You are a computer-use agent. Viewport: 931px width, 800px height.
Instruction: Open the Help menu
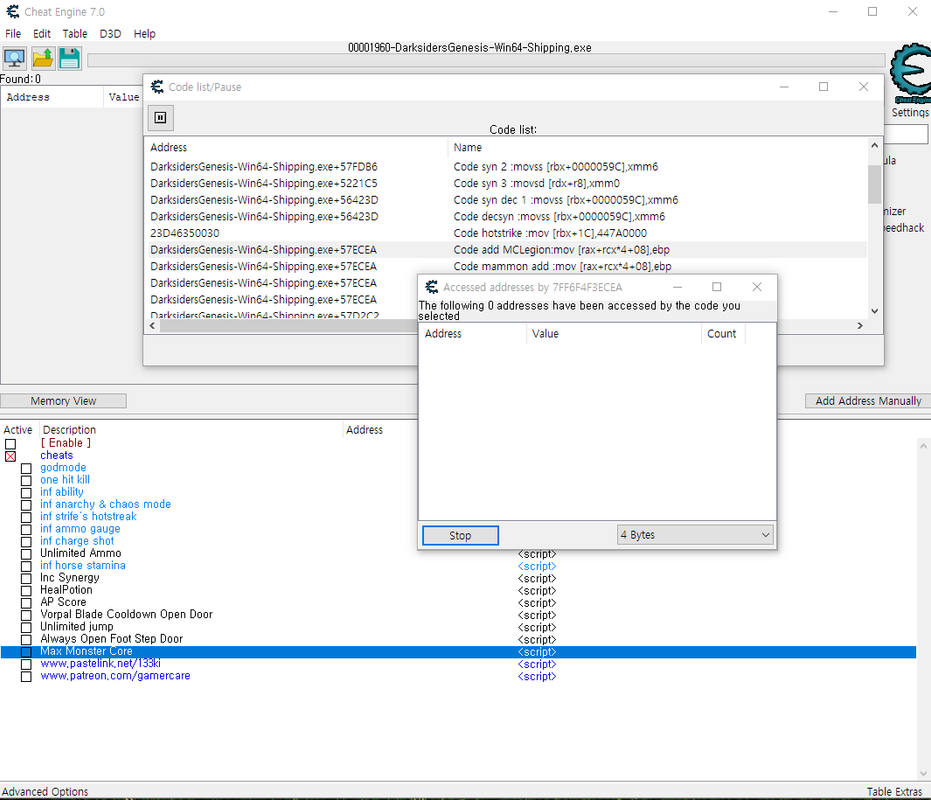pyautogui.click(x=144, y=33)
